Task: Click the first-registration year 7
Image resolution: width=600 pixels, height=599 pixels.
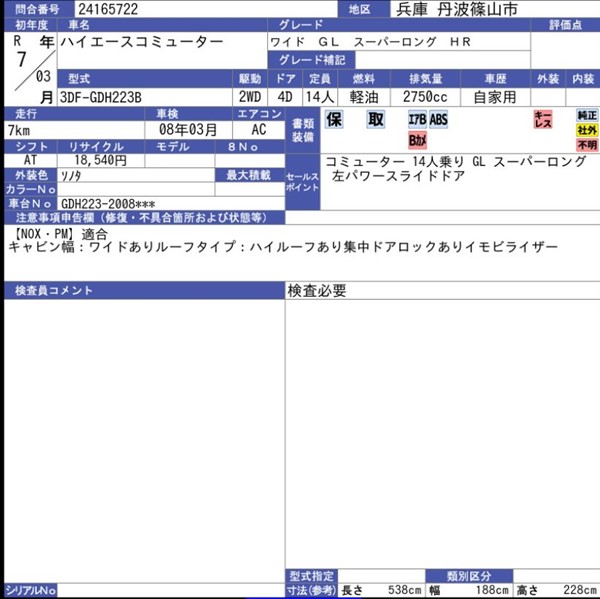Action: 21,60
